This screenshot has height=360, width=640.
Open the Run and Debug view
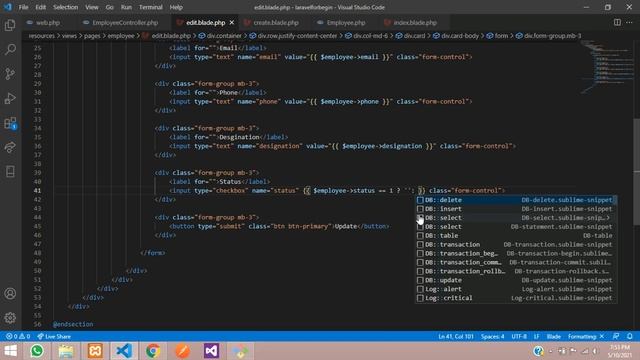coord(10,98)
